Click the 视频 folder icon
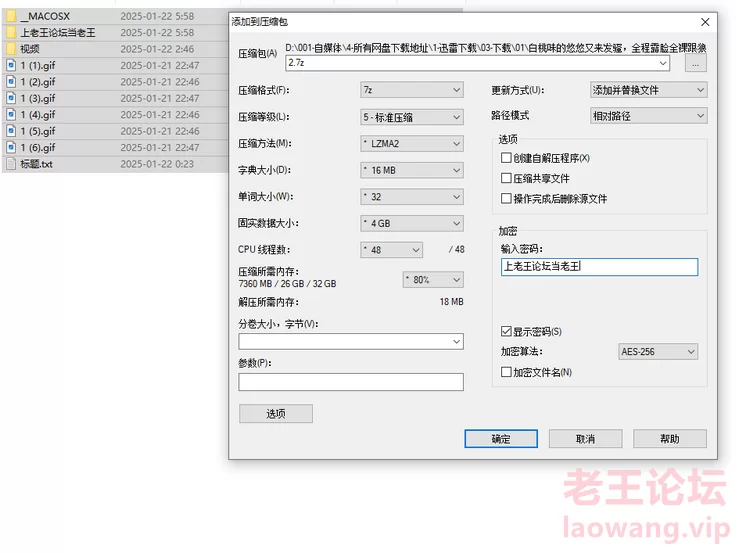 pos(11,49)
